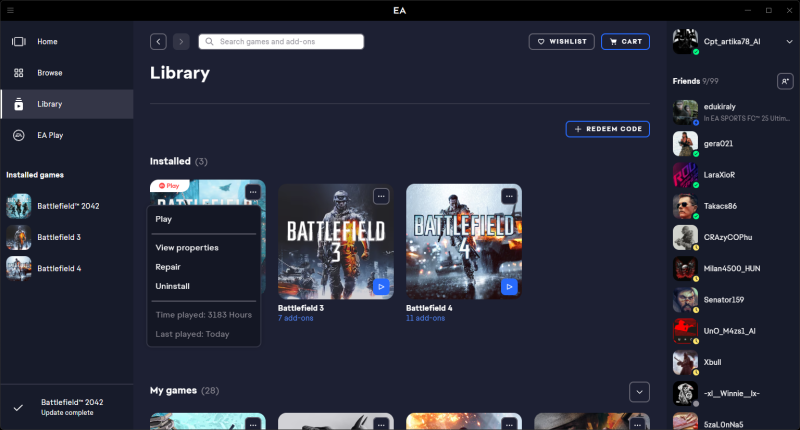Open the three-dot menu on Battlefield 2042 card
Image resolution: width=800 pixels, height=430 pixels.
click(253, 192)
